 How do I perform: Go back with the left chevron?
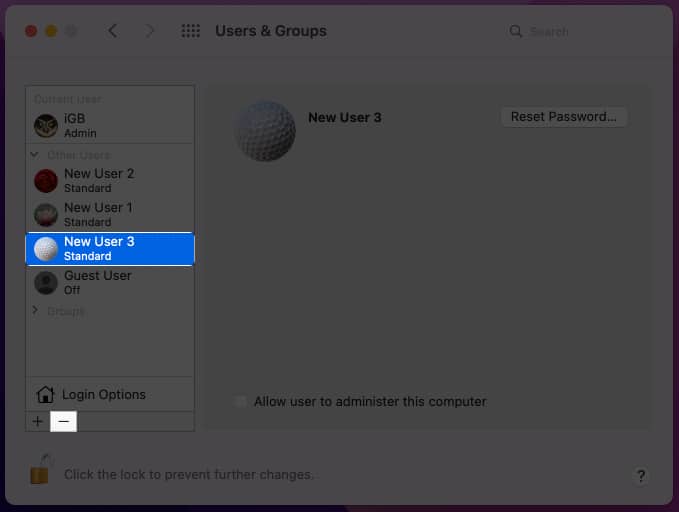[113, 31]
